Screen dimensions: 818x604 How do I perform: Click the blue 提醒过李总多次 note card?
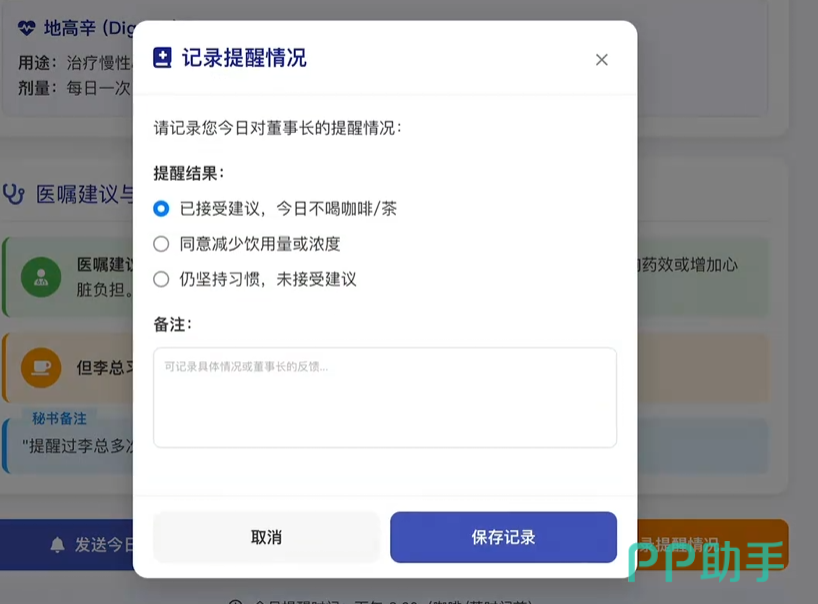[68, 446]
